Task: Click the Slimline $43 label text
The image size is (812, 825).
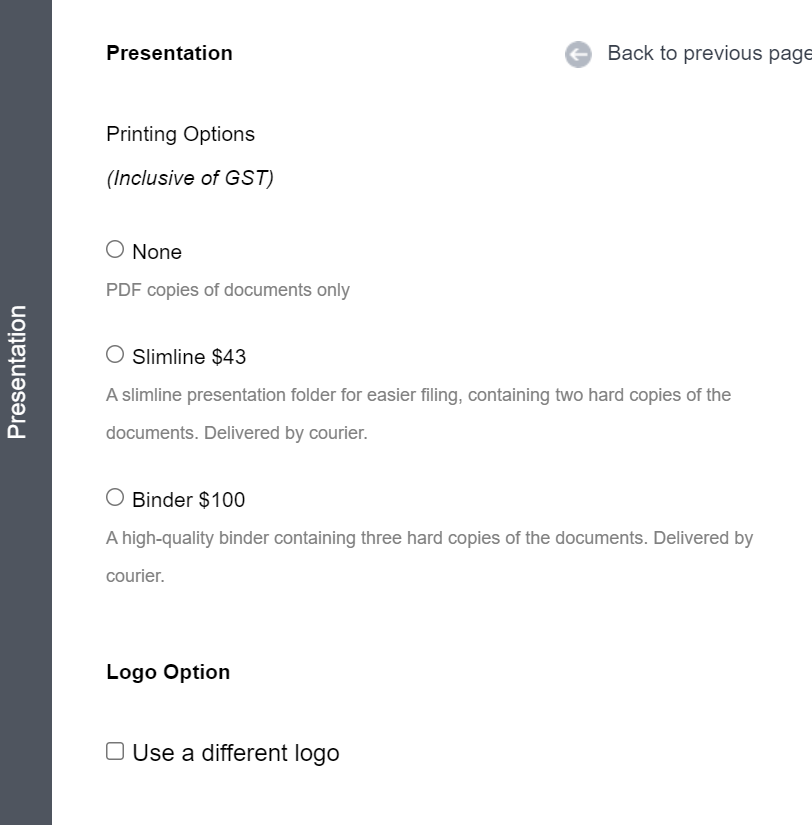Action: pos(189,357)
